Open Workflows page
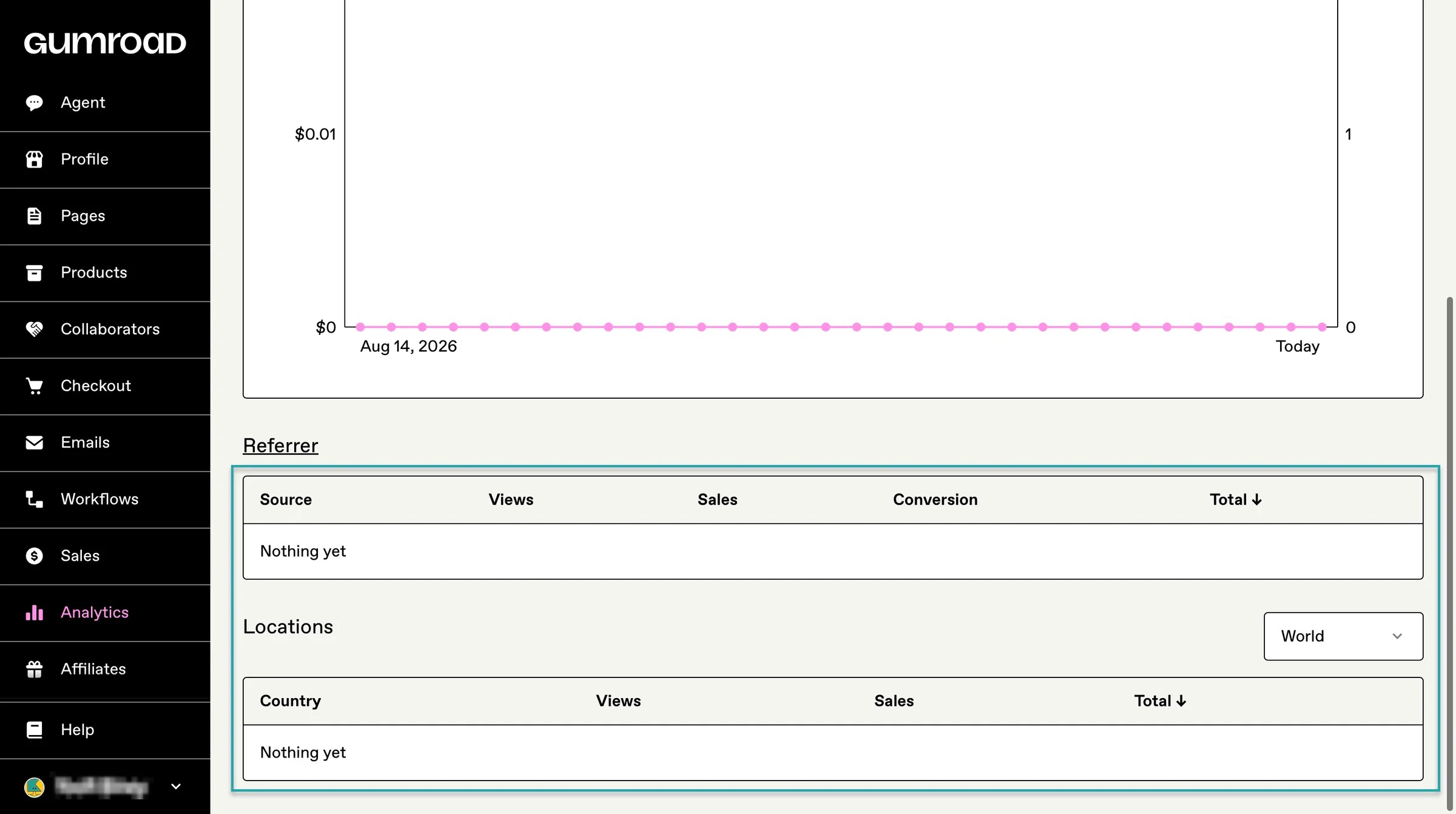Screen dimensions: 1456x814 tap(105, 500)
